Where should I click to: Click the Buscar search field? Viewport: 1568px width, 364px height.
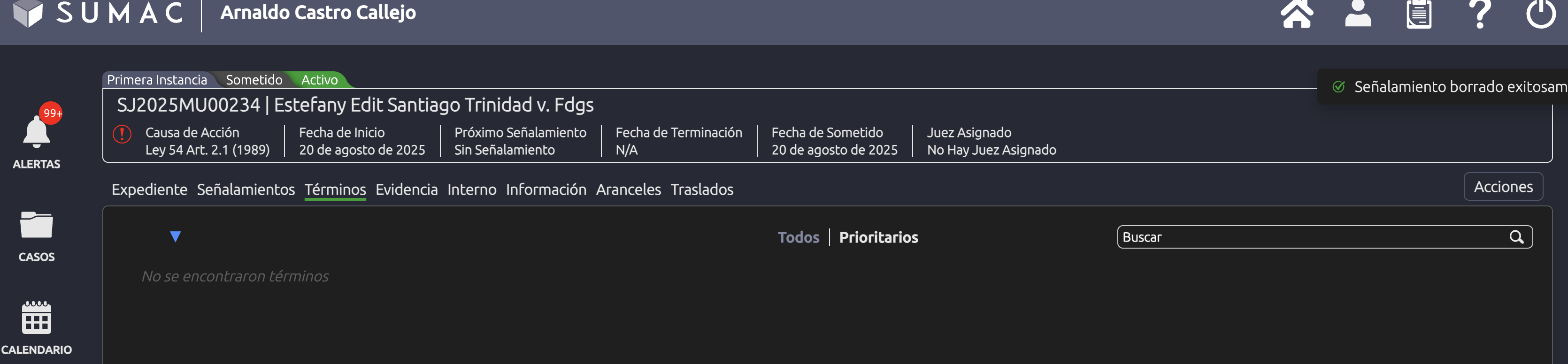coord(1309,237)
